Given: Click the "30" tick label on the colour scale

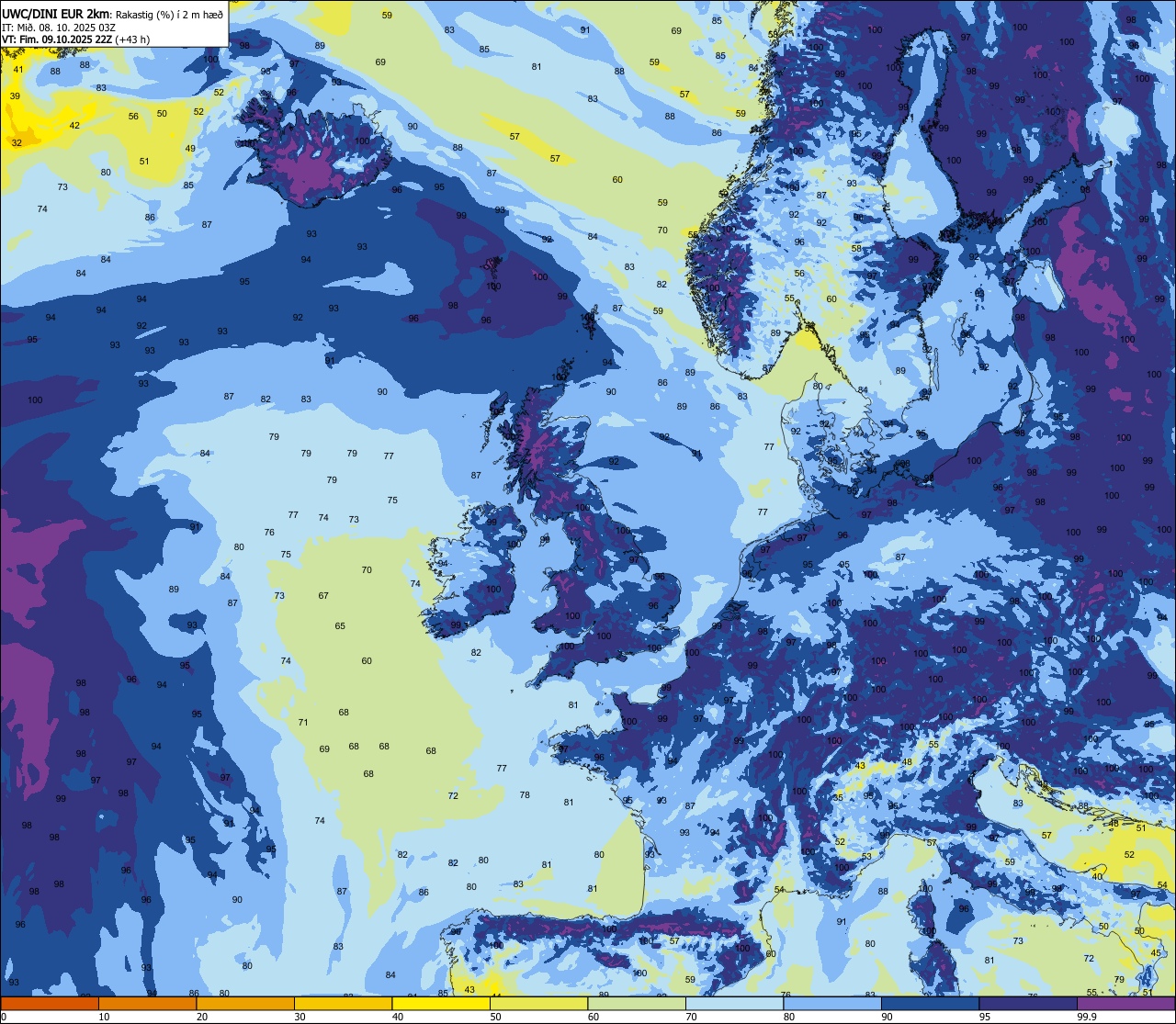Looking at the screenshot, I should [x=300, y=1017].
